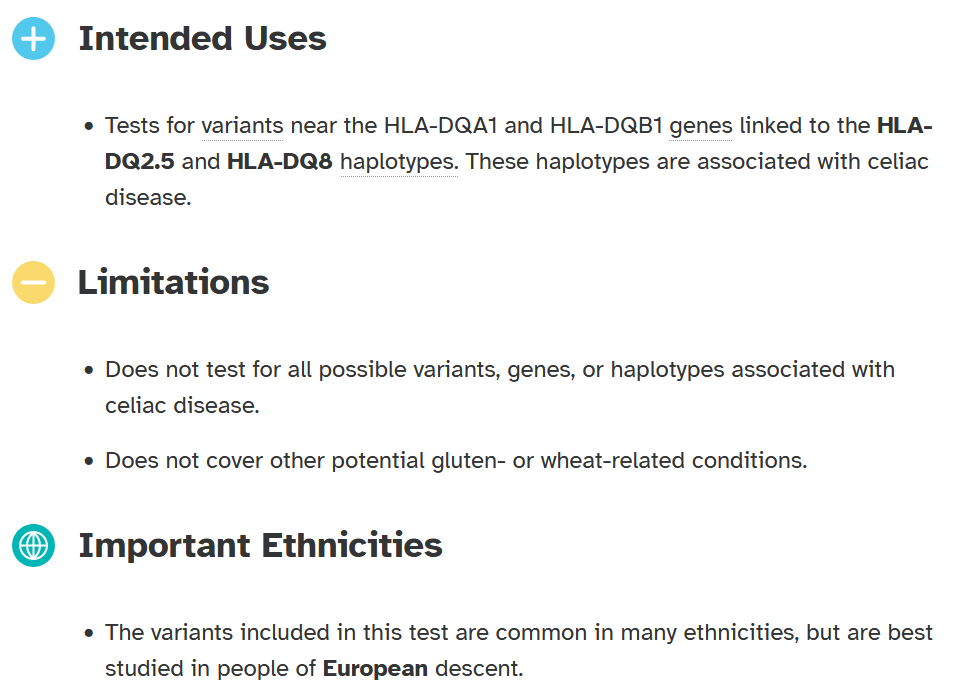Viewport: 963px width, 700px height.
Task: Click the blue plus icon beside Intended Uses
Action: pyautogui.click(x=33, y=39)
